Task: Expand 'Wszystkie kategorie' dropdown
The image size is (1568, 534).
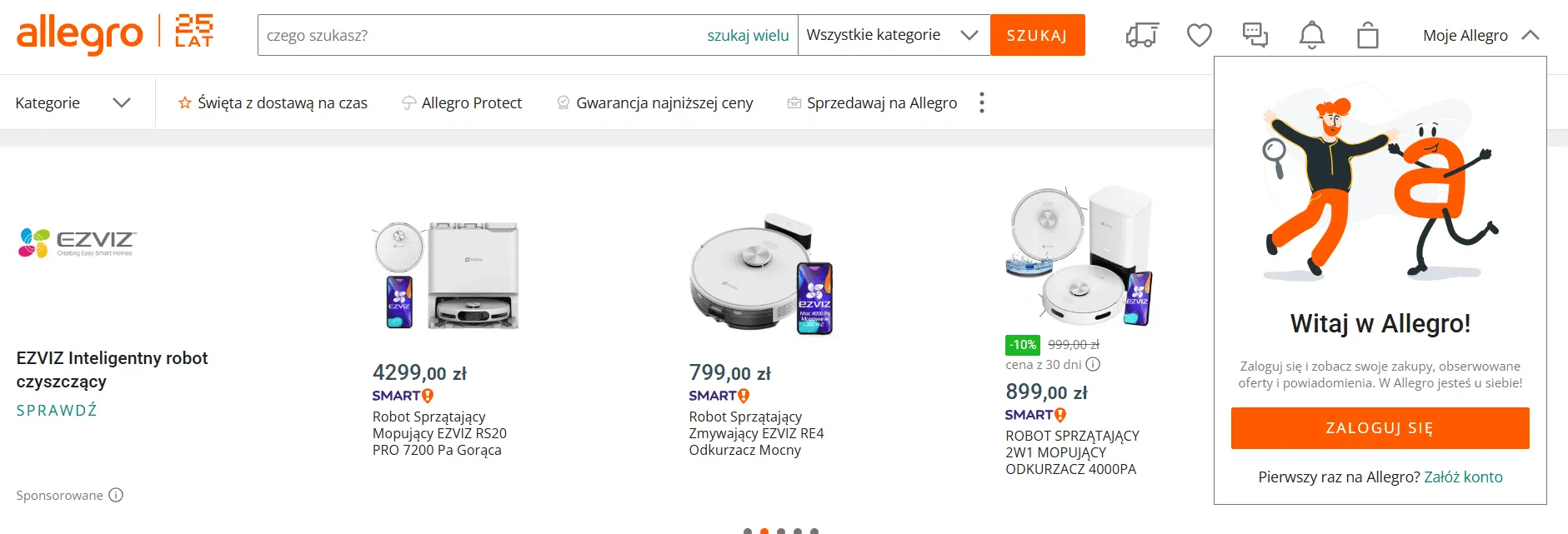Action: 893,35
